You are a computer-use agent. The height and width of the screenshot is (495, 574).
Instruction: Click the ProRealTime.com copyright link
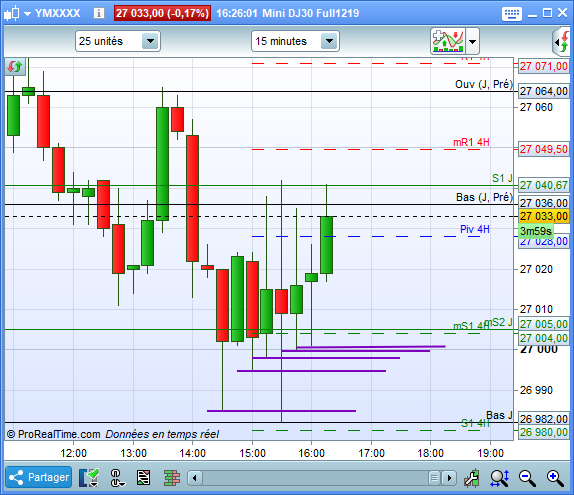coord(53,434)
